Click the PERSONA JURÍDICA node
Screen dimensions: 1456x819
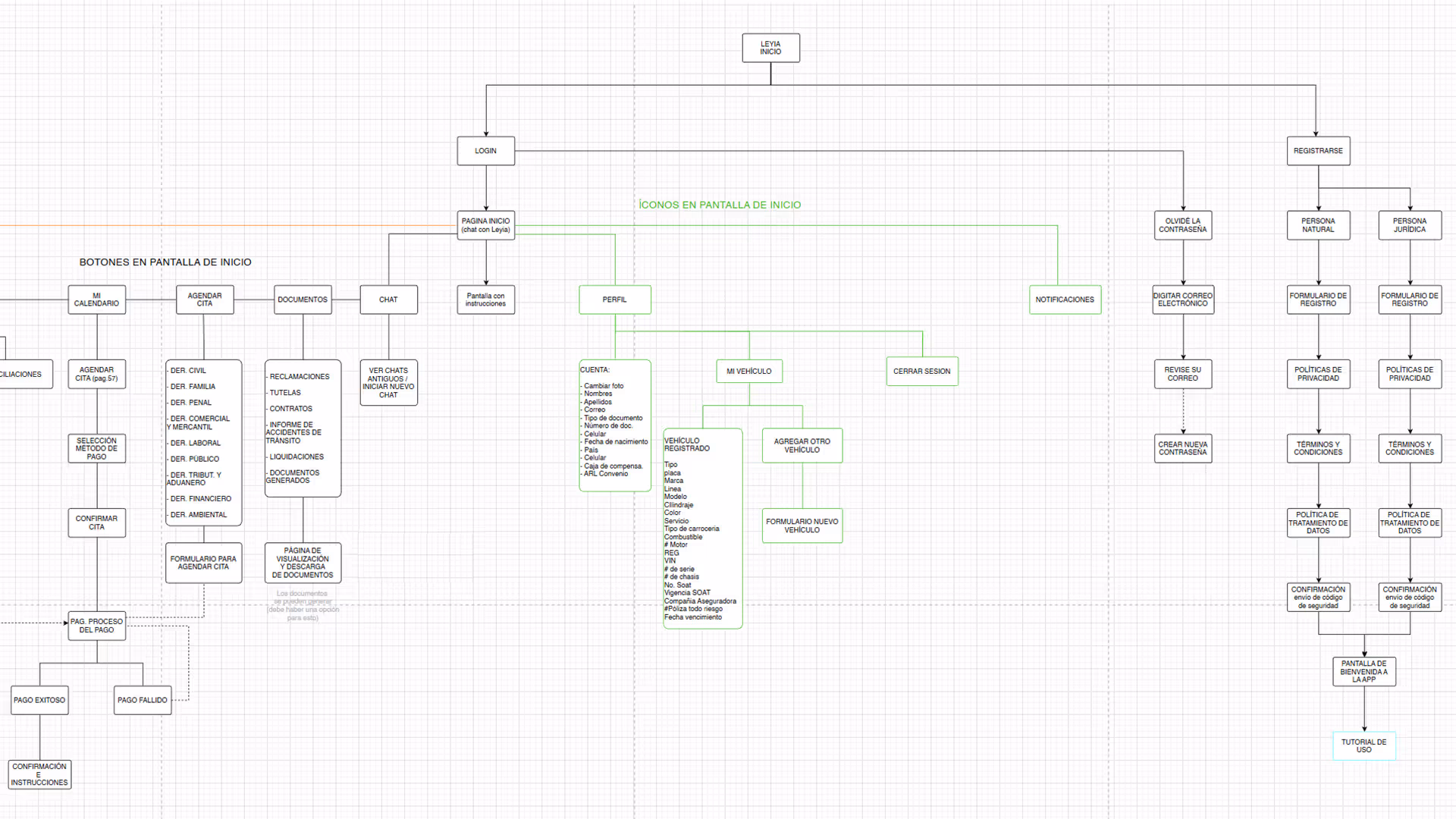point(1410,225)
